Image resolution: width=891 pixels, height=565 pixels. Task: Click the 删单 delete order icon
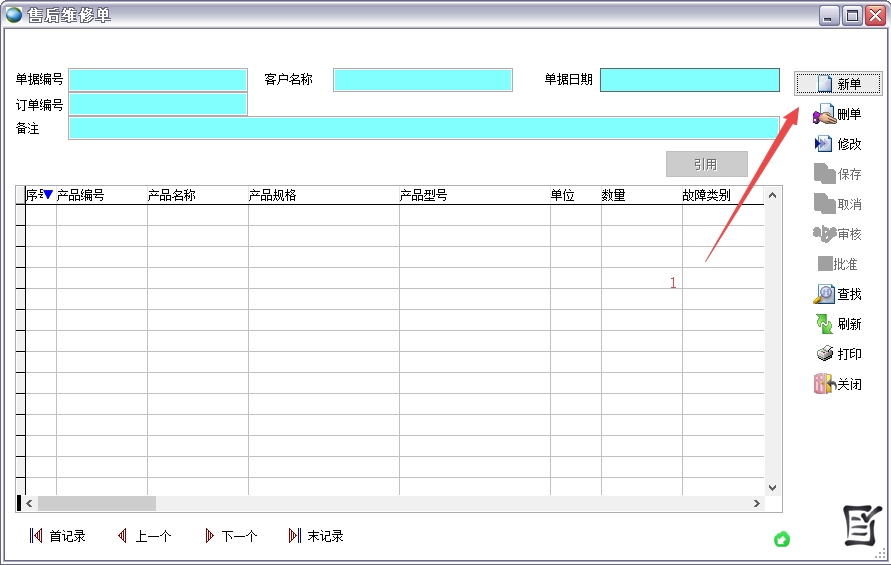[824, 114]
